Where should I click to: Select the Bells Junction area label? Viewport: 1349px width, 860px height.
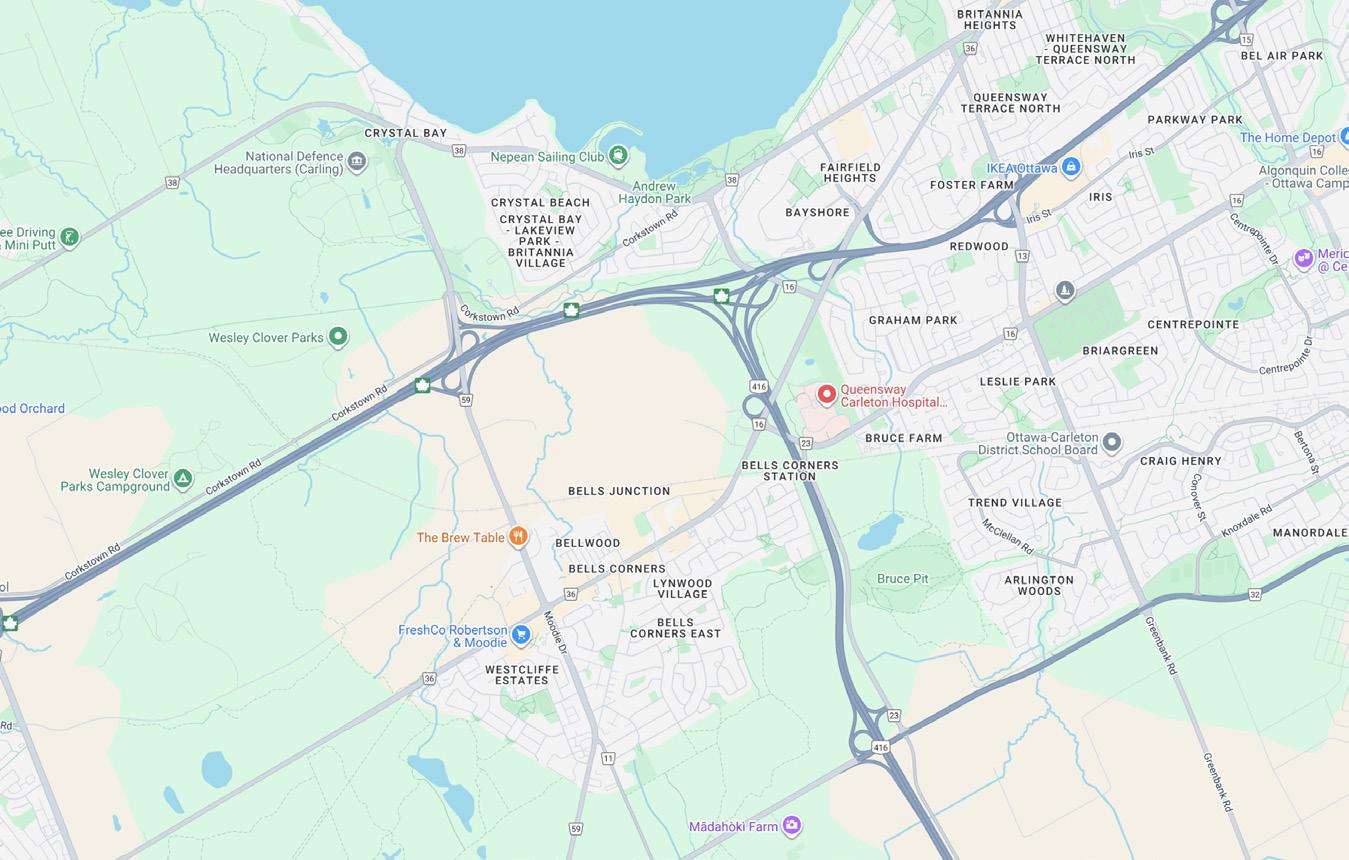pyautogui.click(x=619, y=491)
